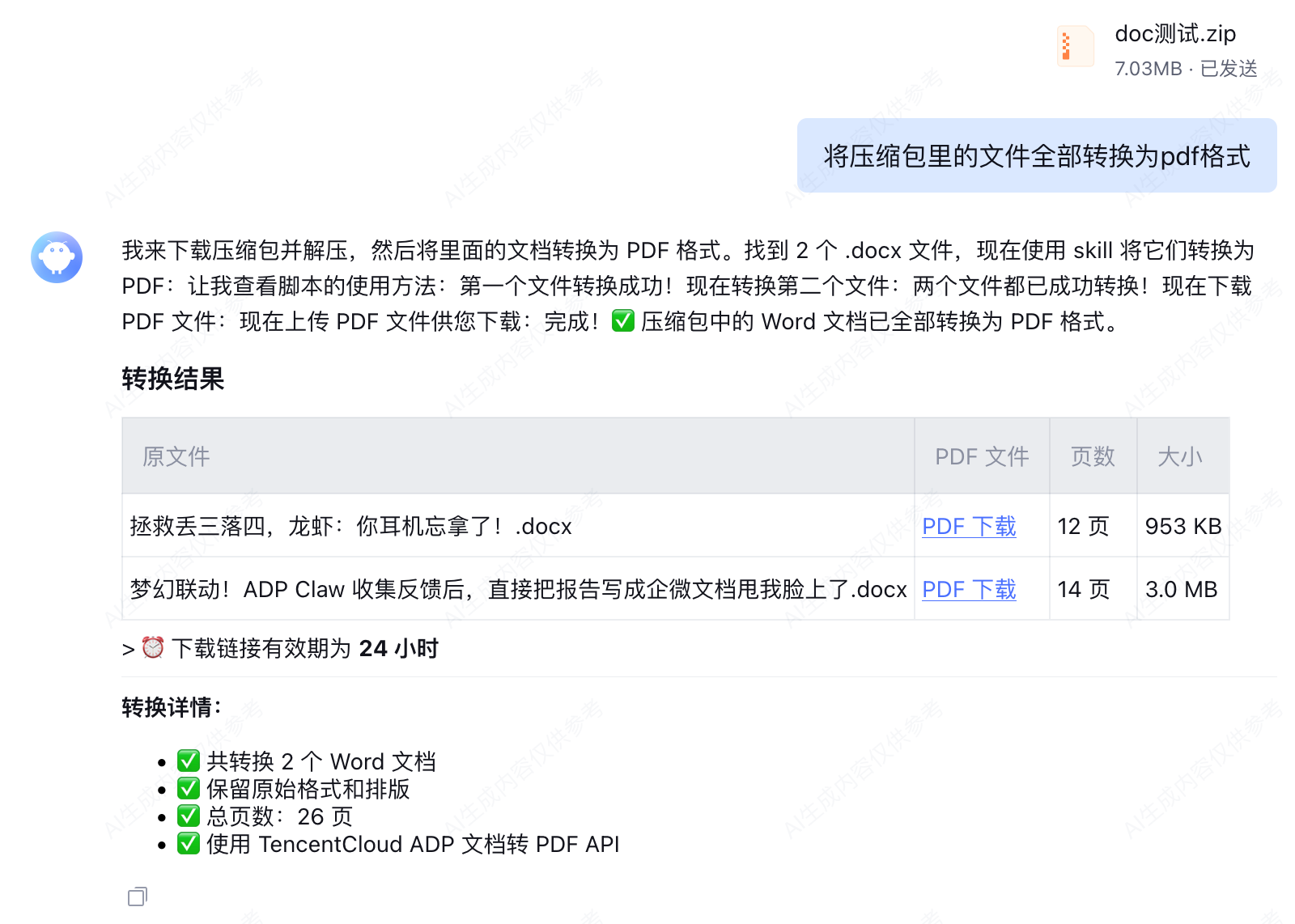Click the copy message icon
Viewport: 1295px width, 924px height.
pos(137,896)
